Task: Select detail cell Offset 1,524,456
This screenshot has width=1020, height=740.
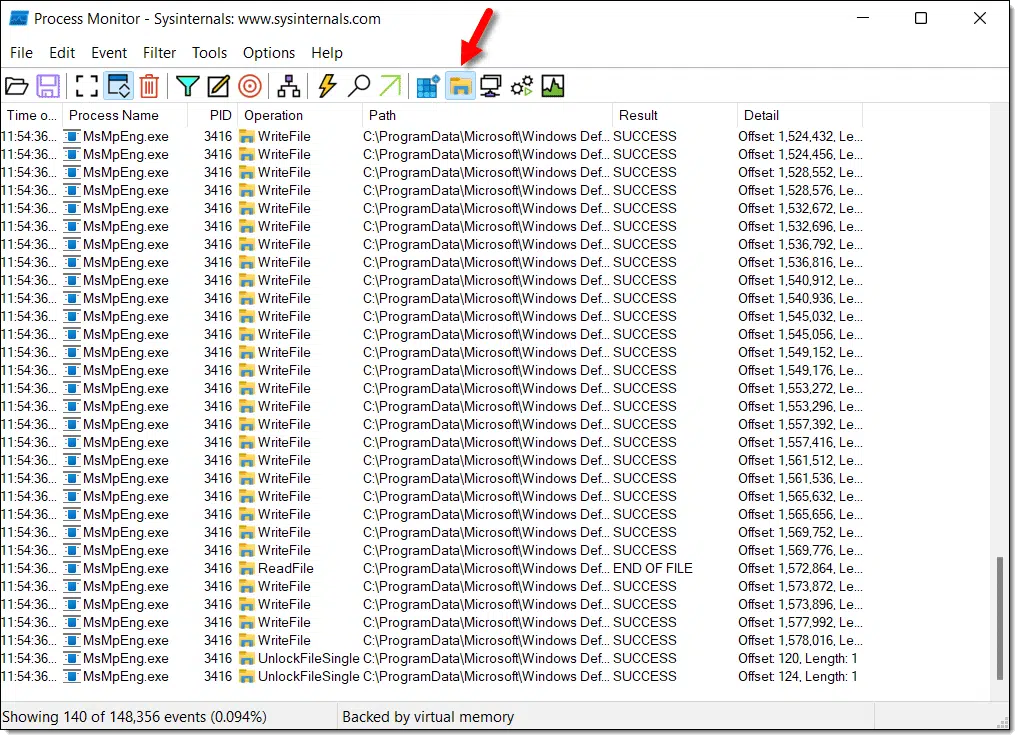Action: [x=800, y=155]
